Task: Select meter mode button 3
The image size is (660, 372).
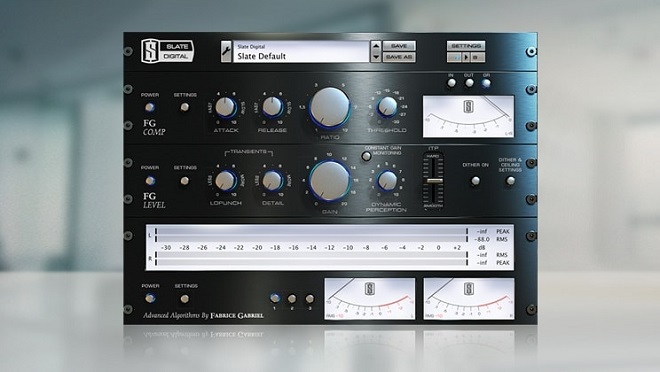Action: click(309, 299)
